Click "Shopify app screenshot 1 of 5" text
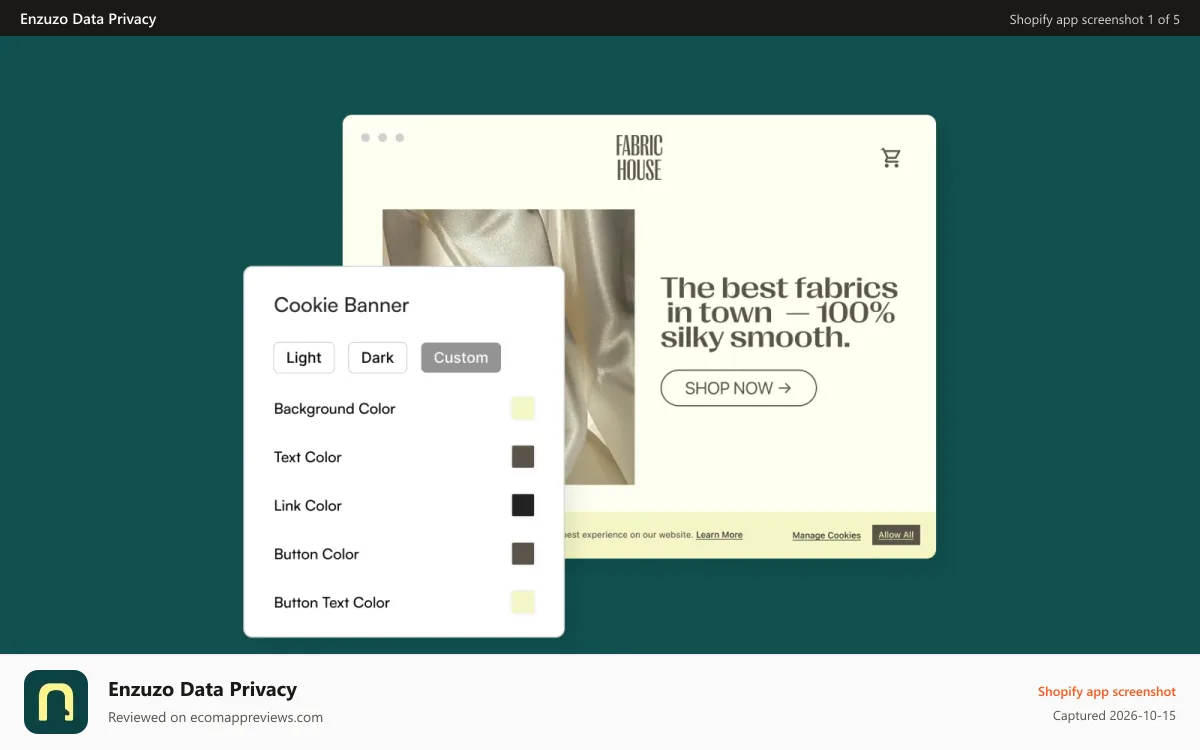 1094,19
